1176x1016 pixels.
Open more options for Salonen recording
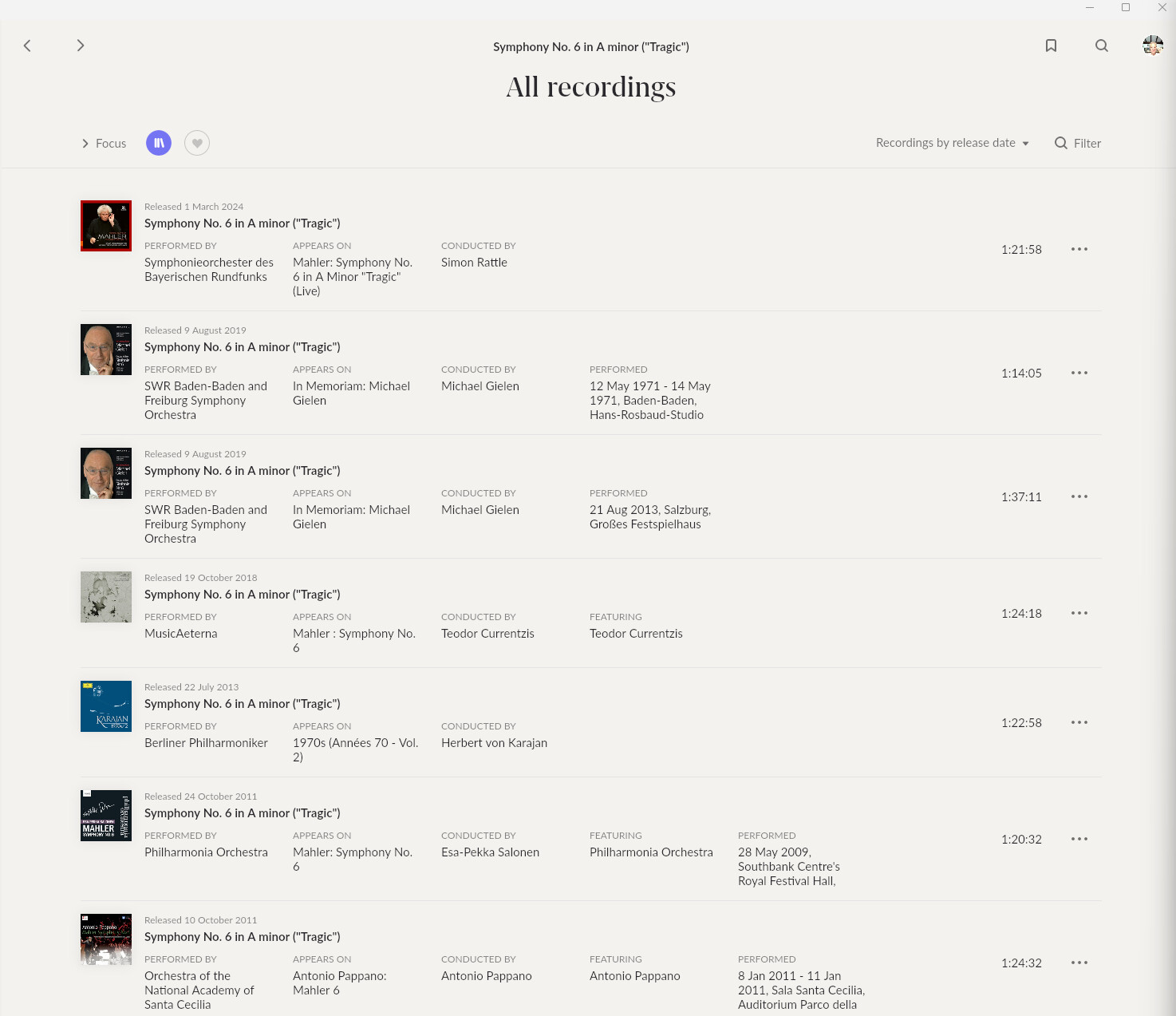(1079, 839)
